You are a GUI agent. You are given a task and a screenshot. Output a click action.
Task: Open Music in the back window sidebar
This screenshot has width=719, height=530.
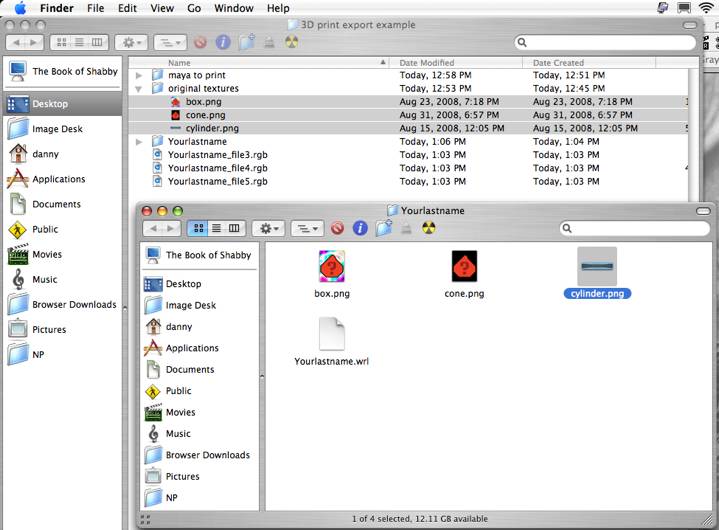[44, 280]
